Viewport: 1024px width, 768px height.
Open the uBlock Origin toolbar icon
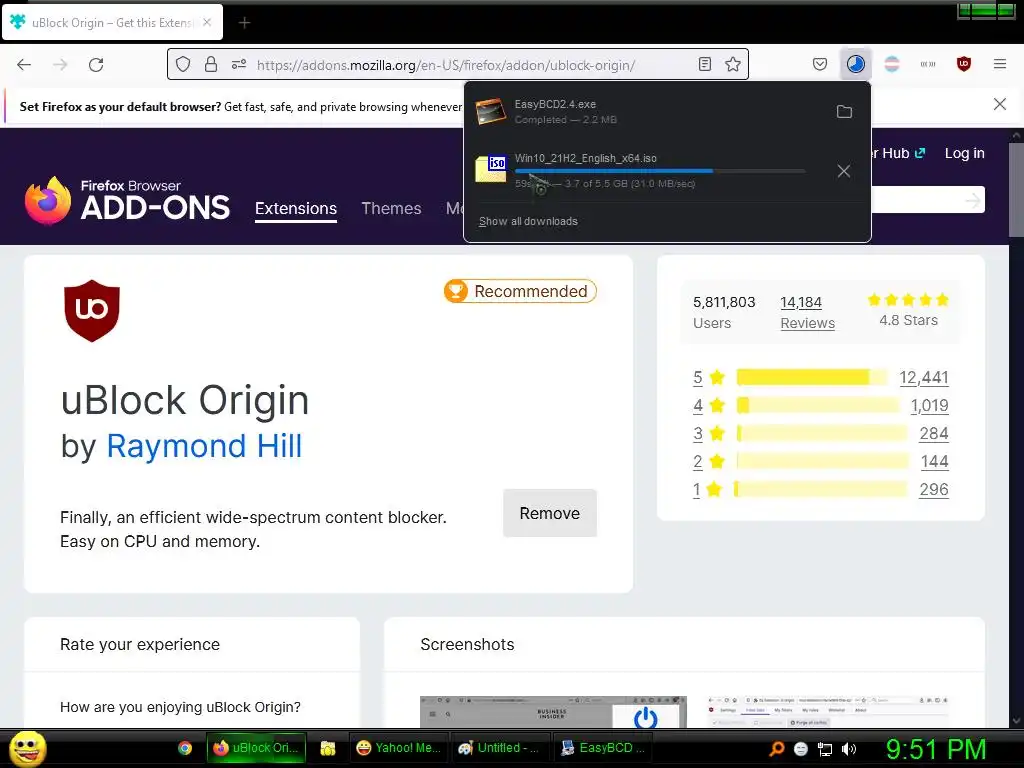963,64
